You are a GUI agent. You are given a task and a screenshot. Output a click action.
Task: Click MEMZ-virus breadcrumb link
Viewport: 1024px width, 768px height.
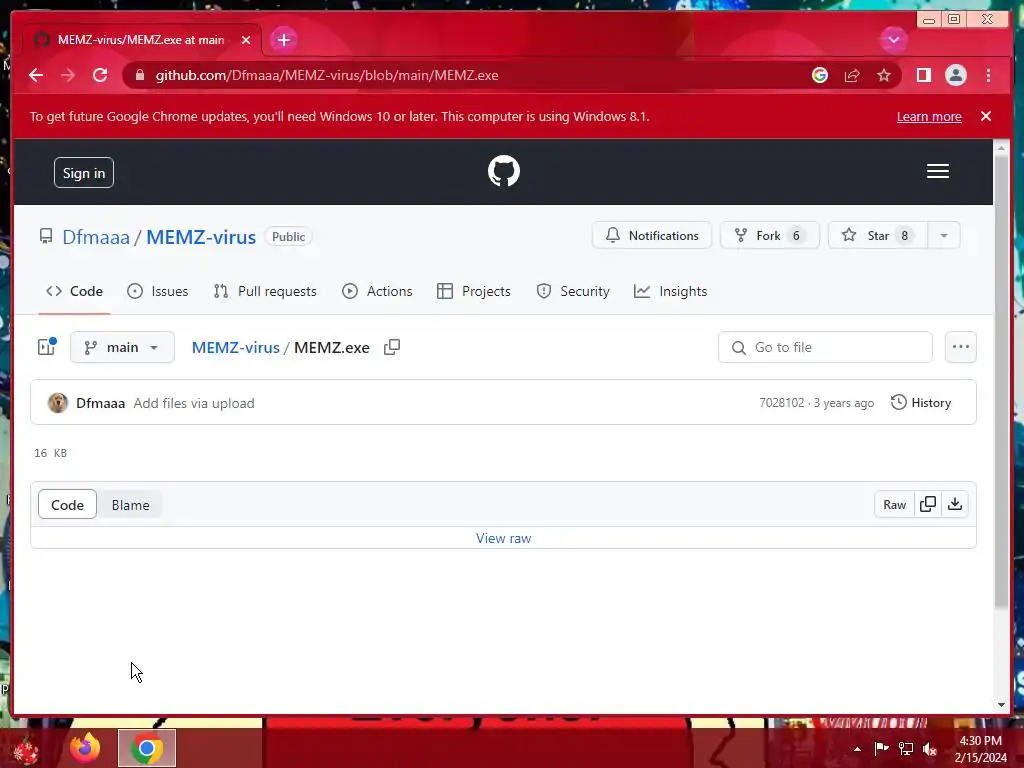pos(235,347)
